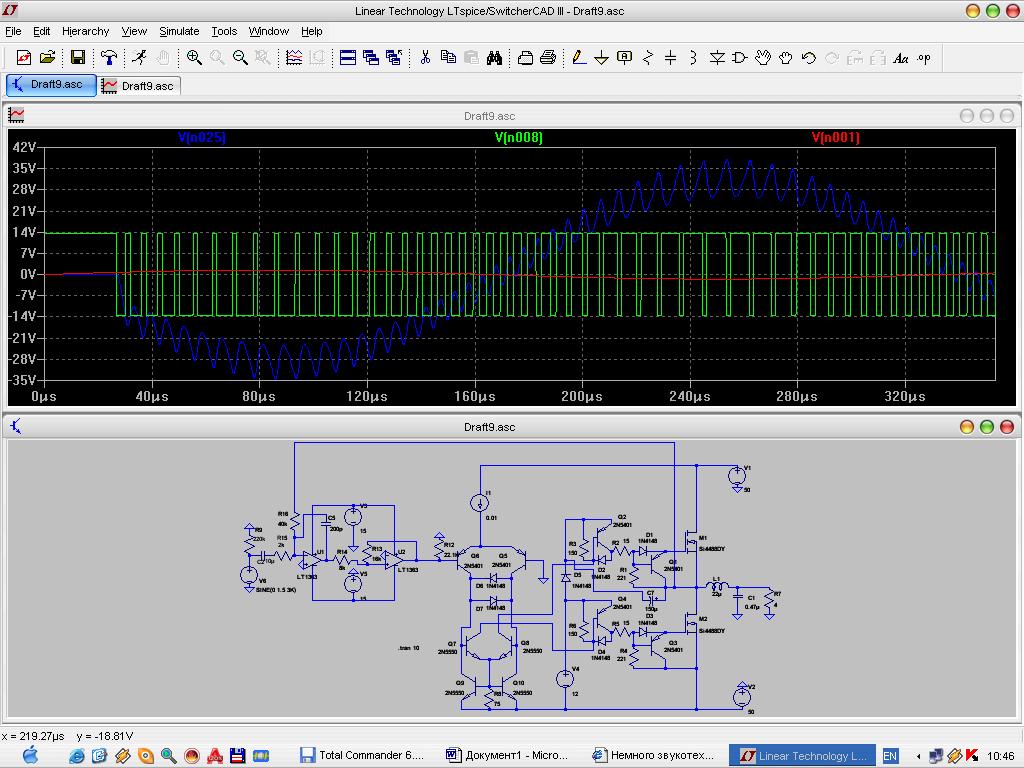Select the Move hand tool

pyautogui.click(x=763, y=58)
